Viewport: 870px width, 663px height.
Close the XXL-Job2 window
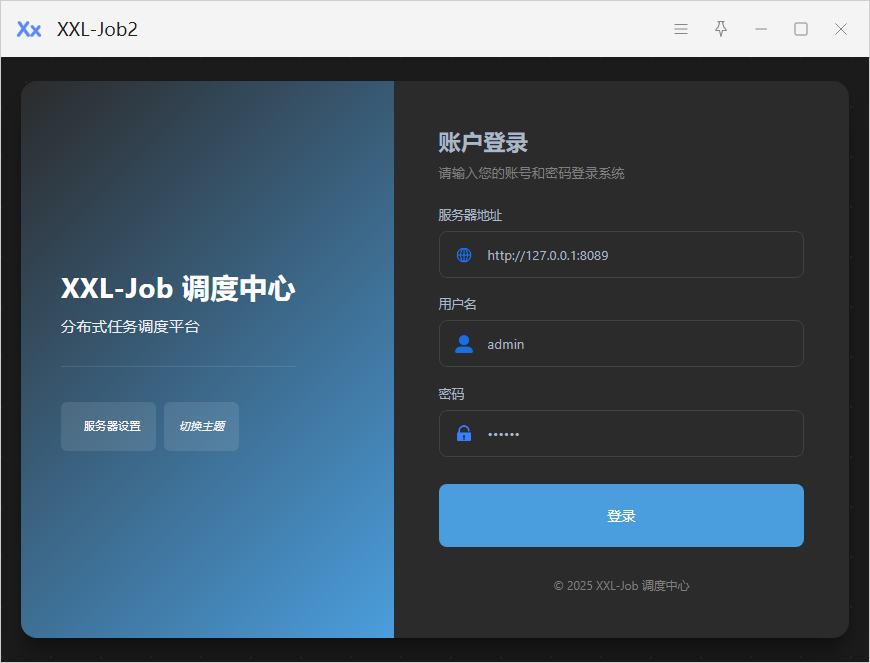tap(841, 29)
